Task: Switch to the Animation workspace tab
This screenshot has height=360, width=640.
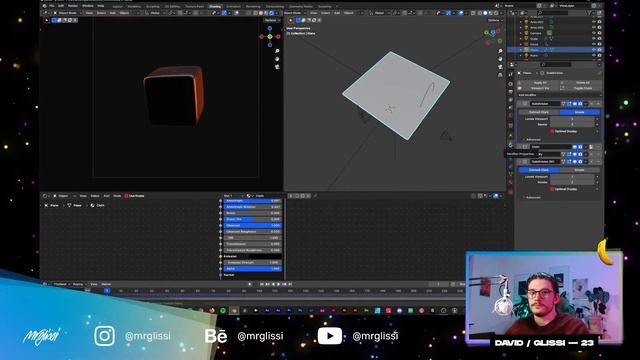Action: pyautogui.click(x=233, y=7)
